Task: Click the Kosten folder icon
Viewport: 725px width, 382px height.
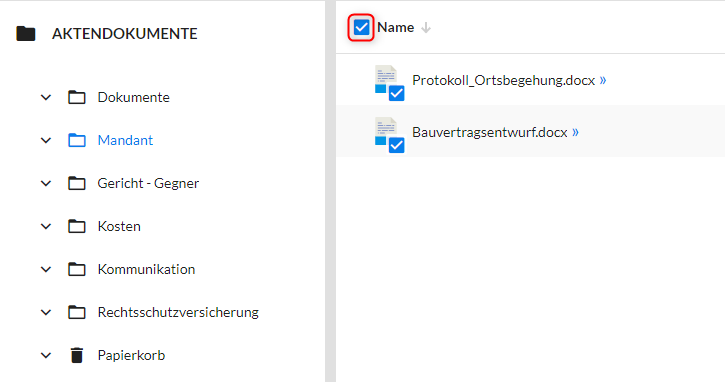Action: (x=77, y=226)
